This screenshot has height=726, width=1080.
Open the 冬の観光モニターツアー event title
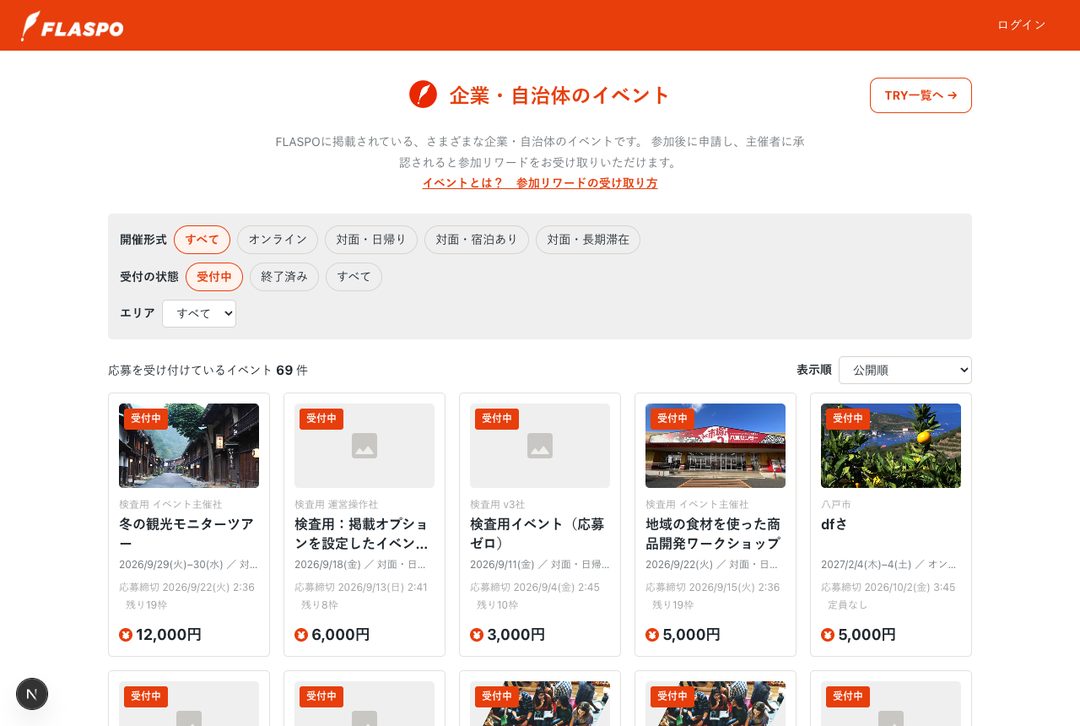point(187,534)
